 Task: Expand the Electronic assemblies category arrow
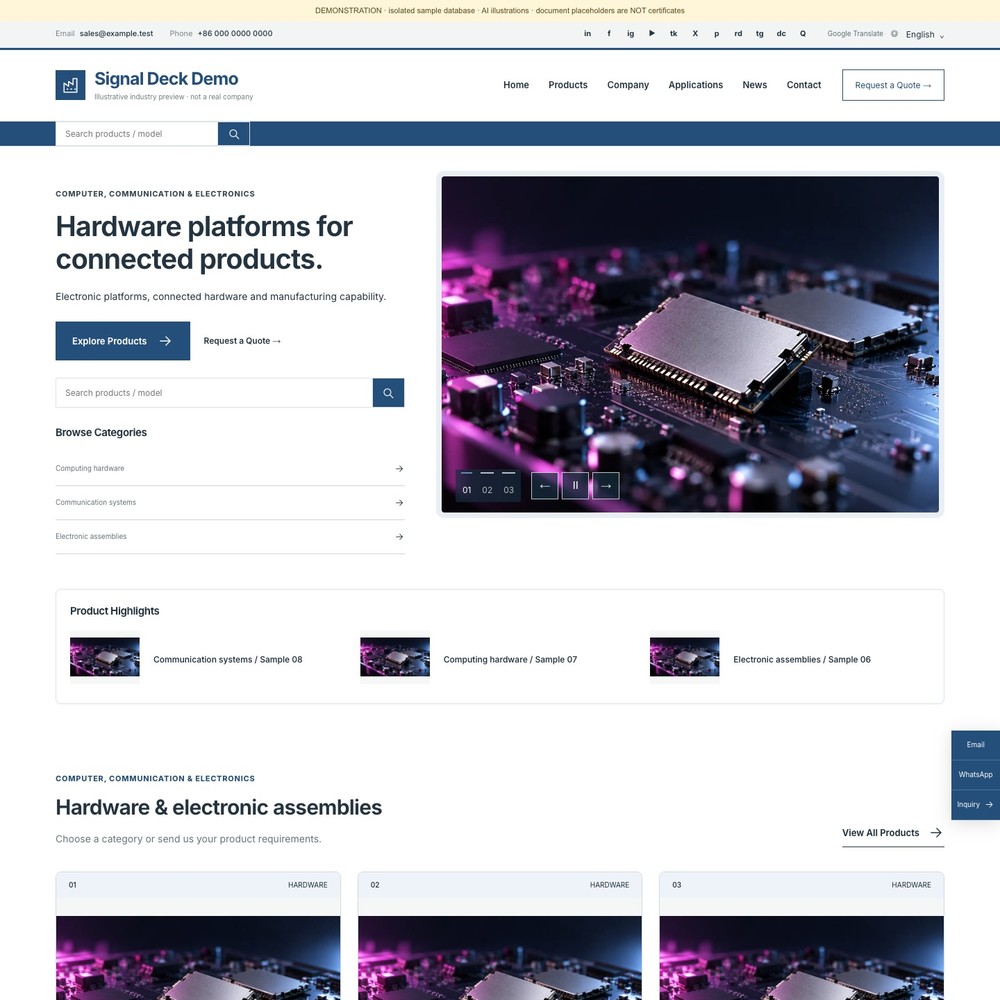pyautogui.click(x=399, y=537)
